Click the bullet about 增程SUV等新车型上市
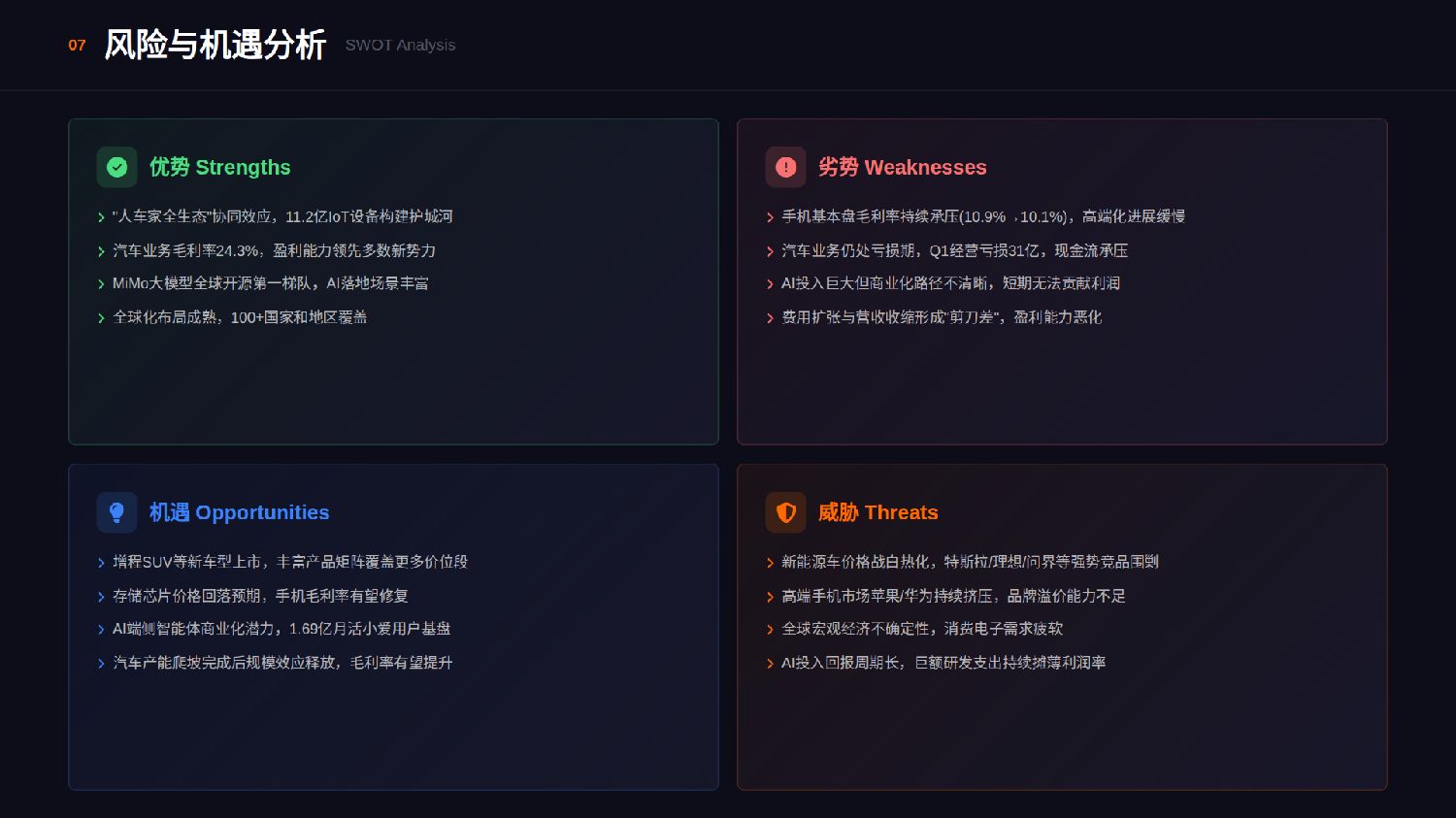 (290, 562)
